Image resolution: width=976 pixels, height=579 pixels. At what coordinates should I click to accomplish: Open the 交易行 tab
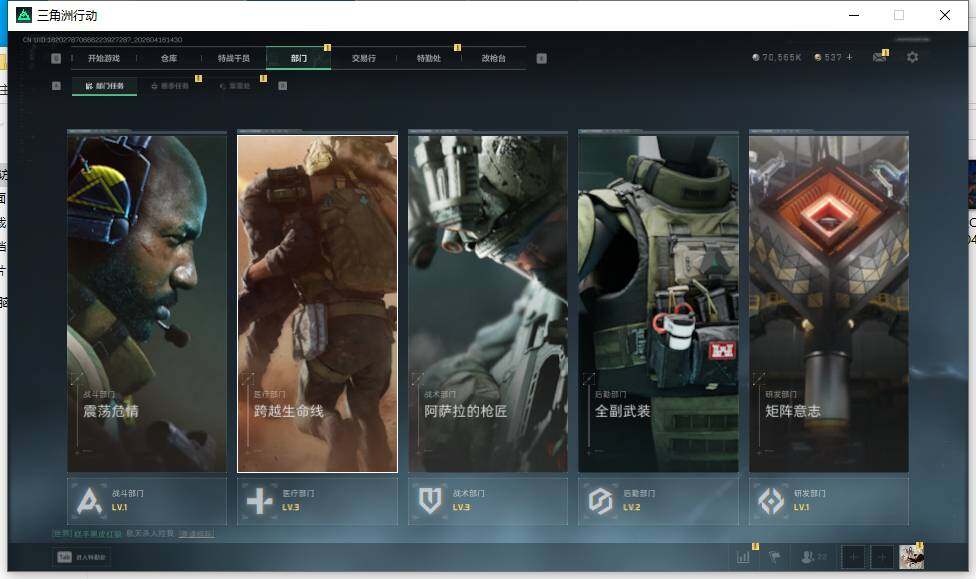(363, 58)
